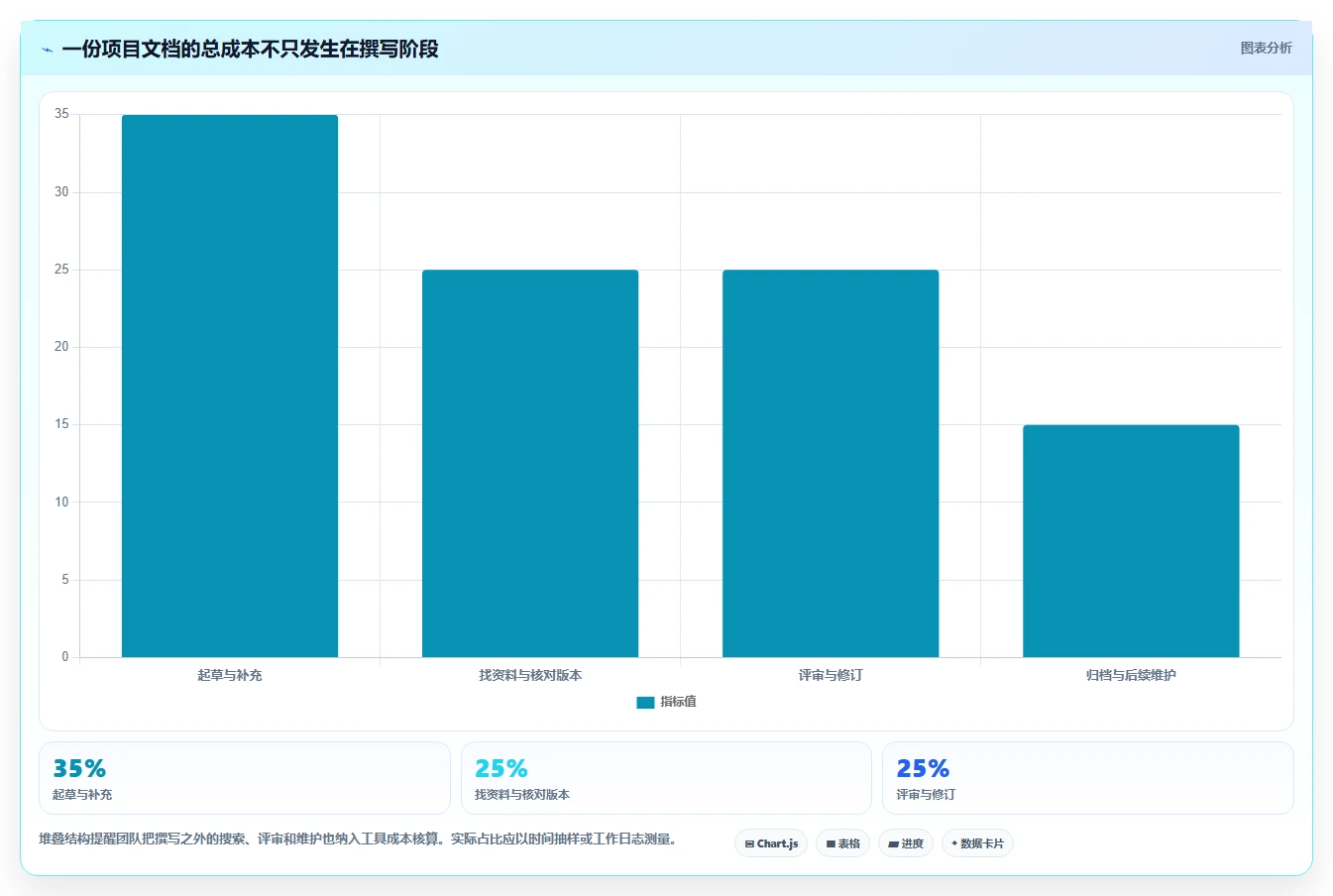The width and height of the screenshot is (1333, 896).
Task: Click the y-axis value 35
Action: point(62,114)
